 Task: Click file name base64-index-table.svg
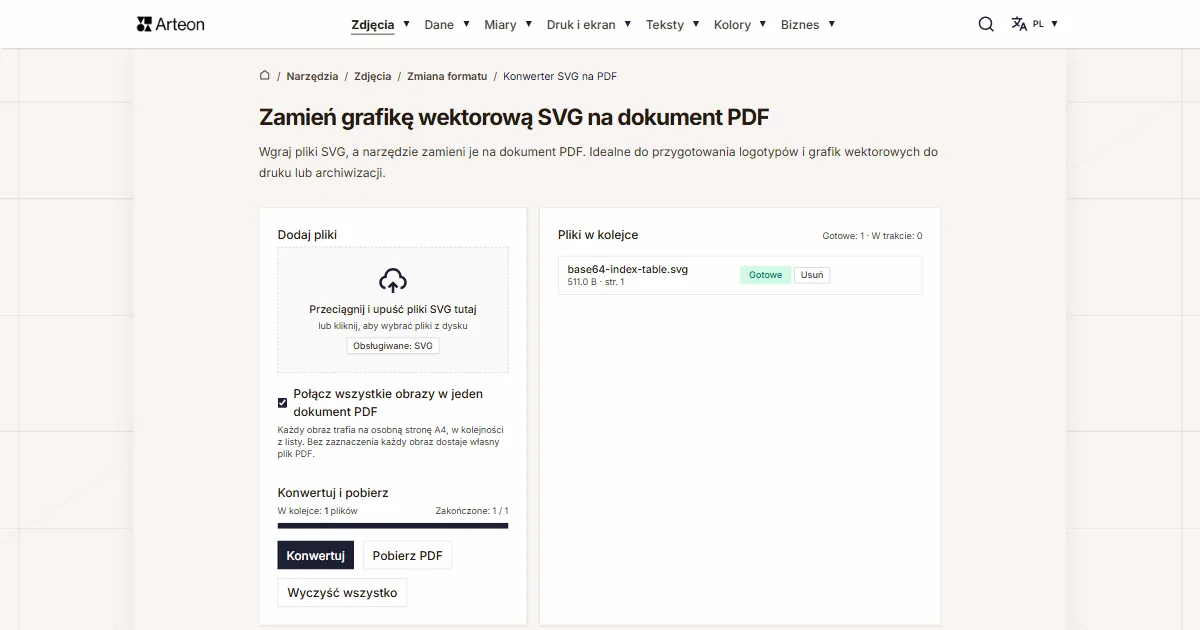(628, 269)
